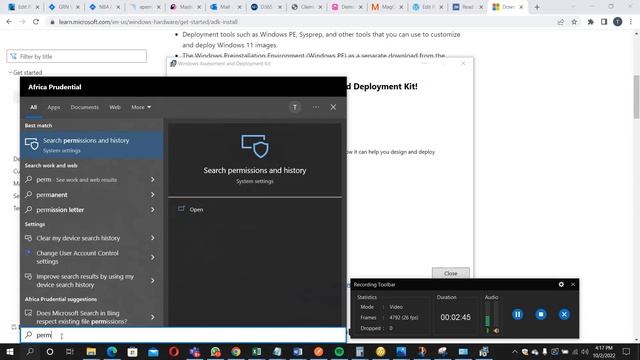640x360 pixels.
Task: Reload the browser page
Action: coord(36,22)
